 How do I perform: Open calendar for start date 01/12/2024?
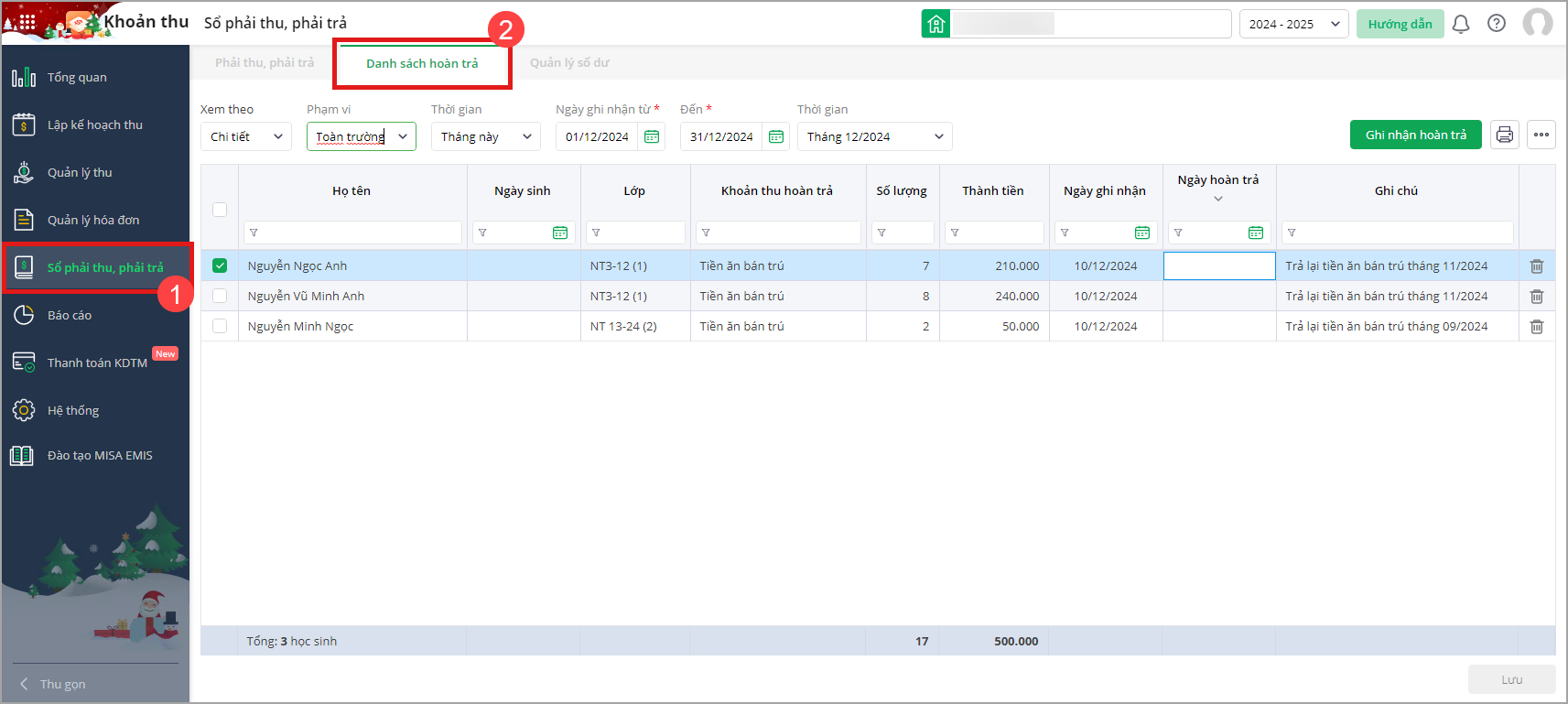(x=652, y=136)
